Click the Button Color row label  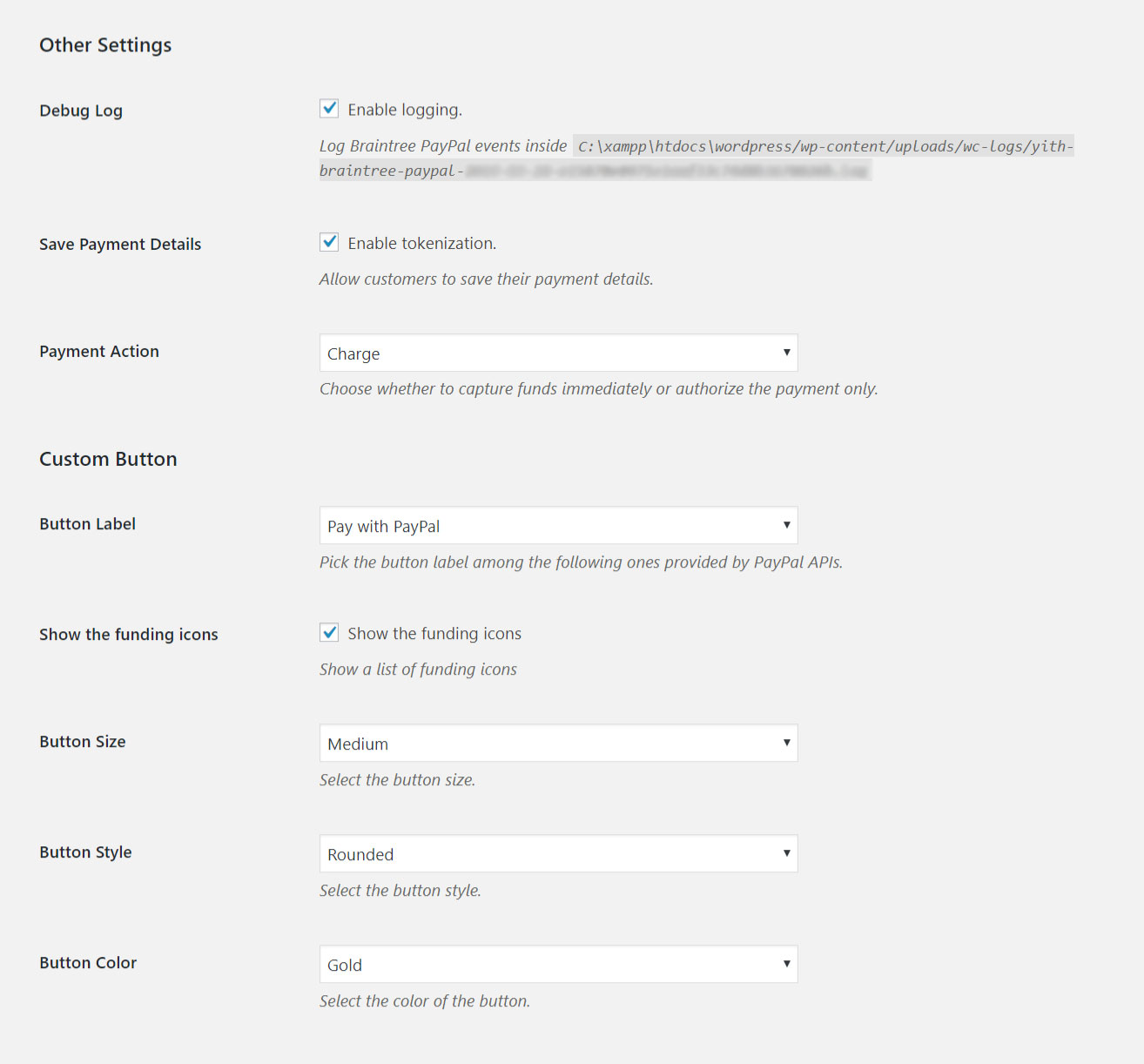click(88, 963)
